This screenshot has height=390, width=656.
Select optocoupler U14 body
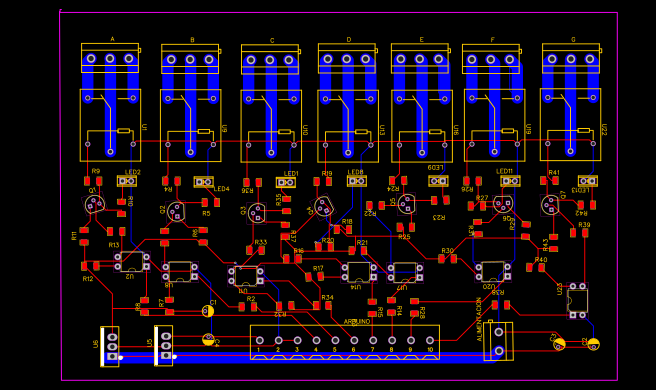[359, 272]
